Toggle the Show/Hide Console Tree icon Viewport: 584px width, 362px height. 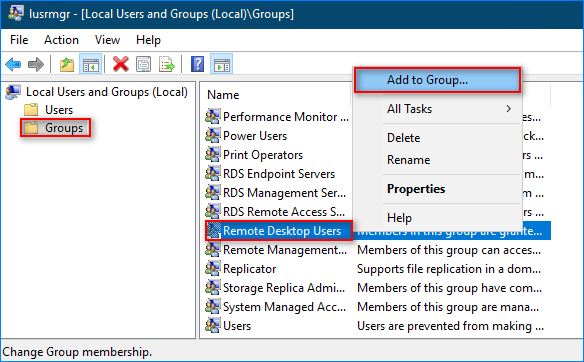click(91, 64)
